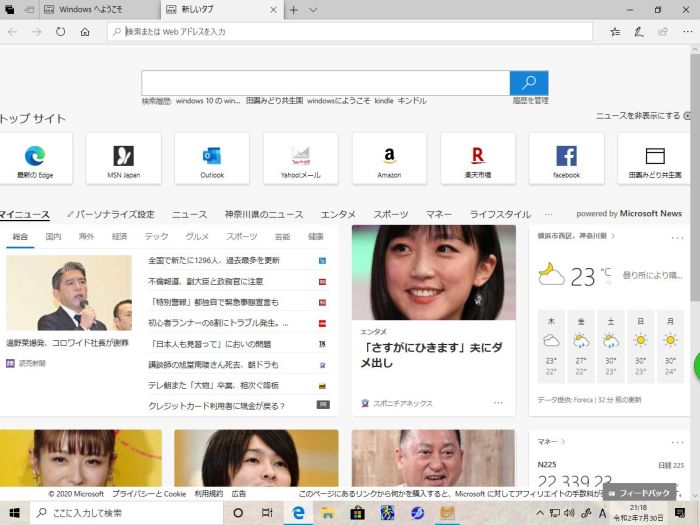Open the MSN Japan tile
This screenshot has width=700, height=525.
(x=123, y=158)
